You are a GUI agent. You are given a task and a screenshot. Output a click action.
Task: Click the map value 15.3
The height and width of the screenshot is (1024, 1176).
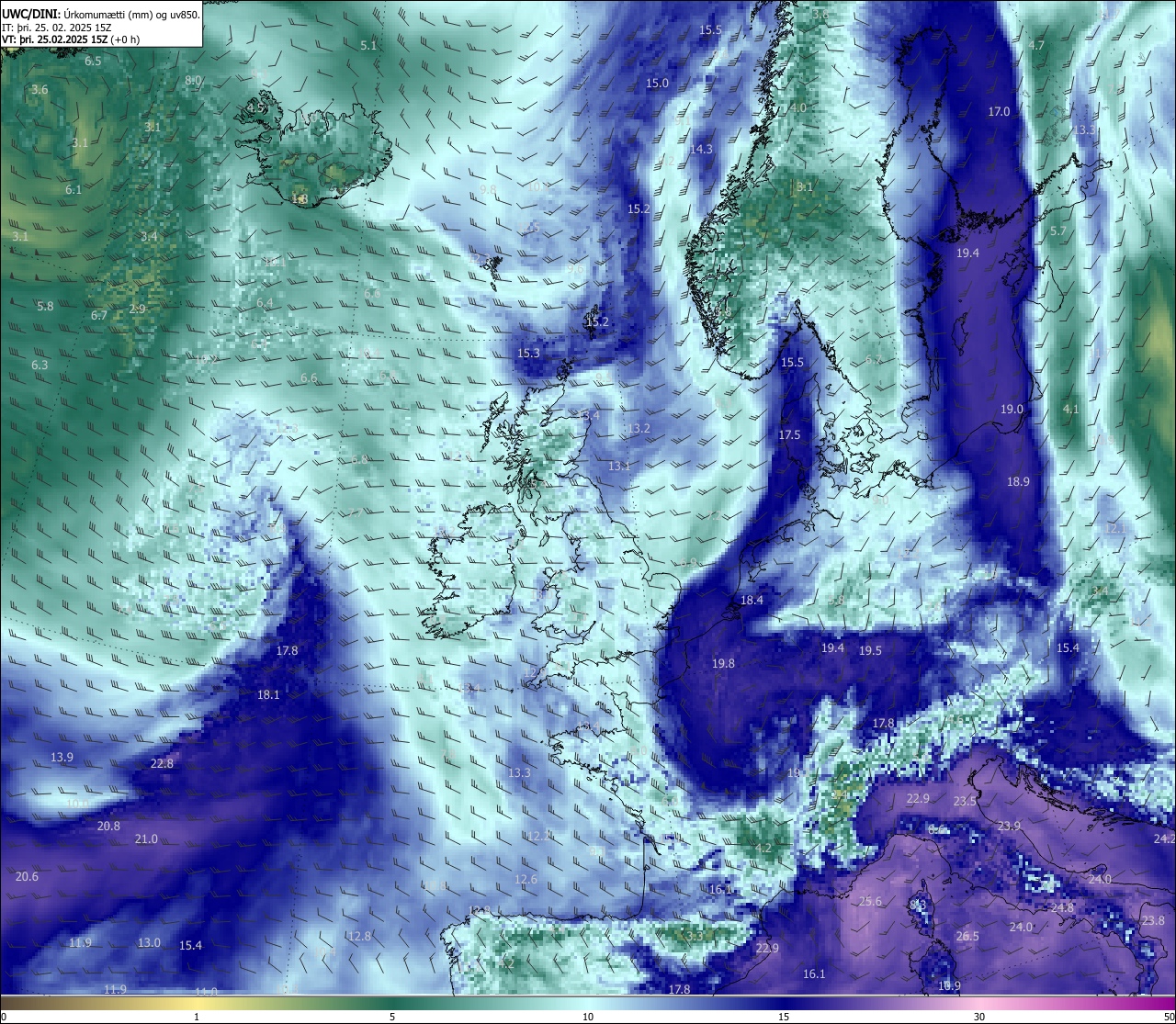[528, 354]
